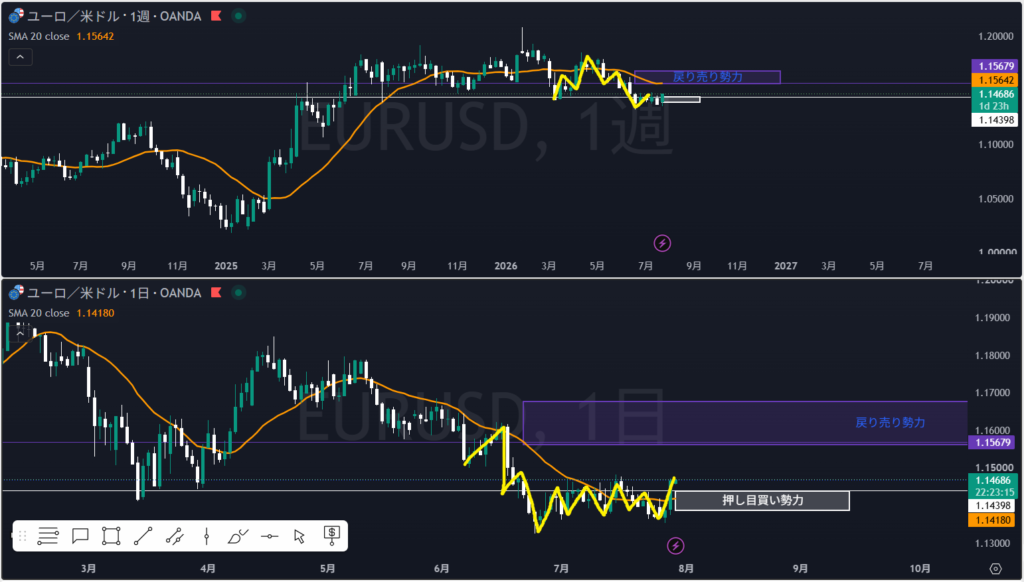Collapse the weekly chart indicator legend
The width and height of the screenshot is (1024, 582).
[20, 57]
